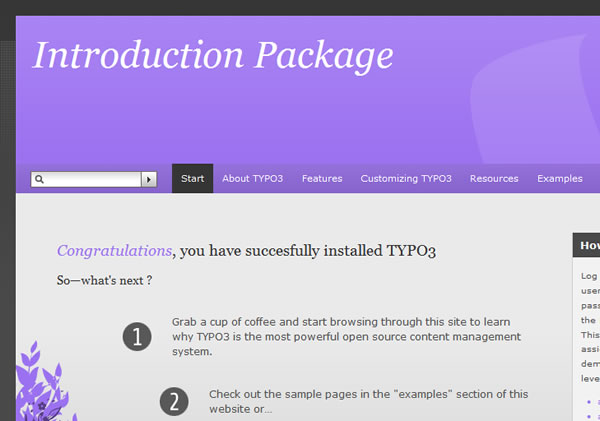The image size is (600, 421).
Task: Click the Introduction Package site title
Action: [x=213, y=55]
